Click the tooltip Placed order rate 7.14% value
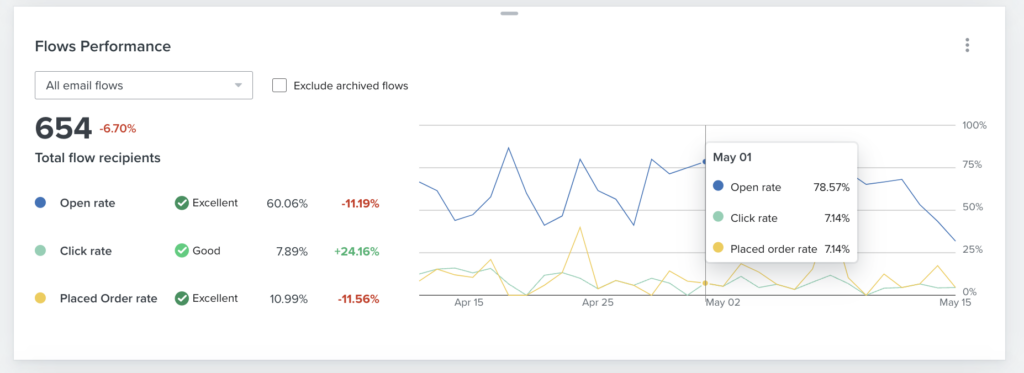Viewport: 1024px width, 373px height. pyautogui.click(x=837, y=249)
